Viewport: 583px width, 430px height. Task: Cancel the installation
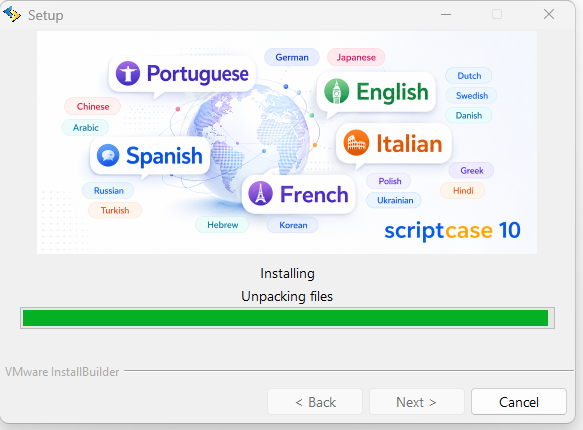pos(519,402)
